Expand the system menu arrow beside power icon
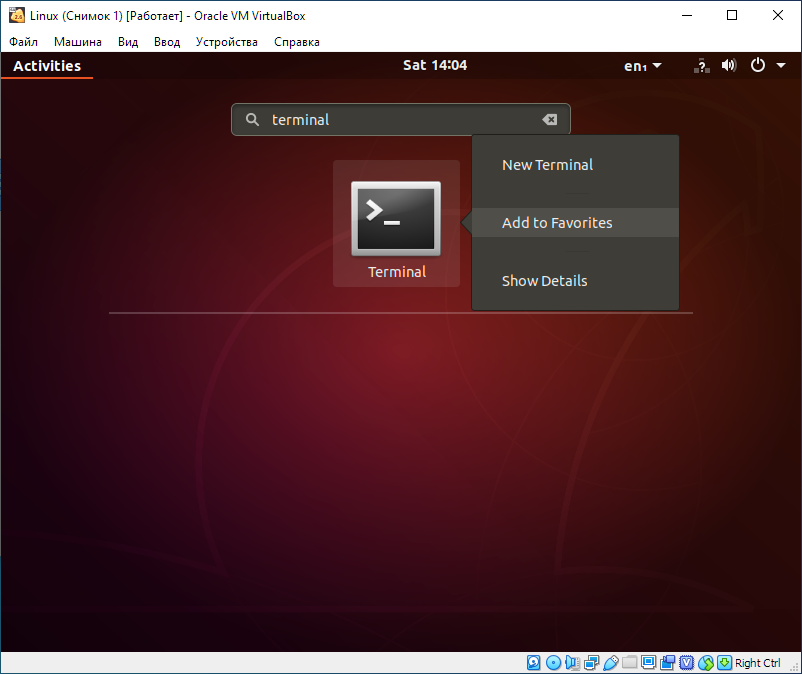802x674 pixels. click(x=781, y=66)
